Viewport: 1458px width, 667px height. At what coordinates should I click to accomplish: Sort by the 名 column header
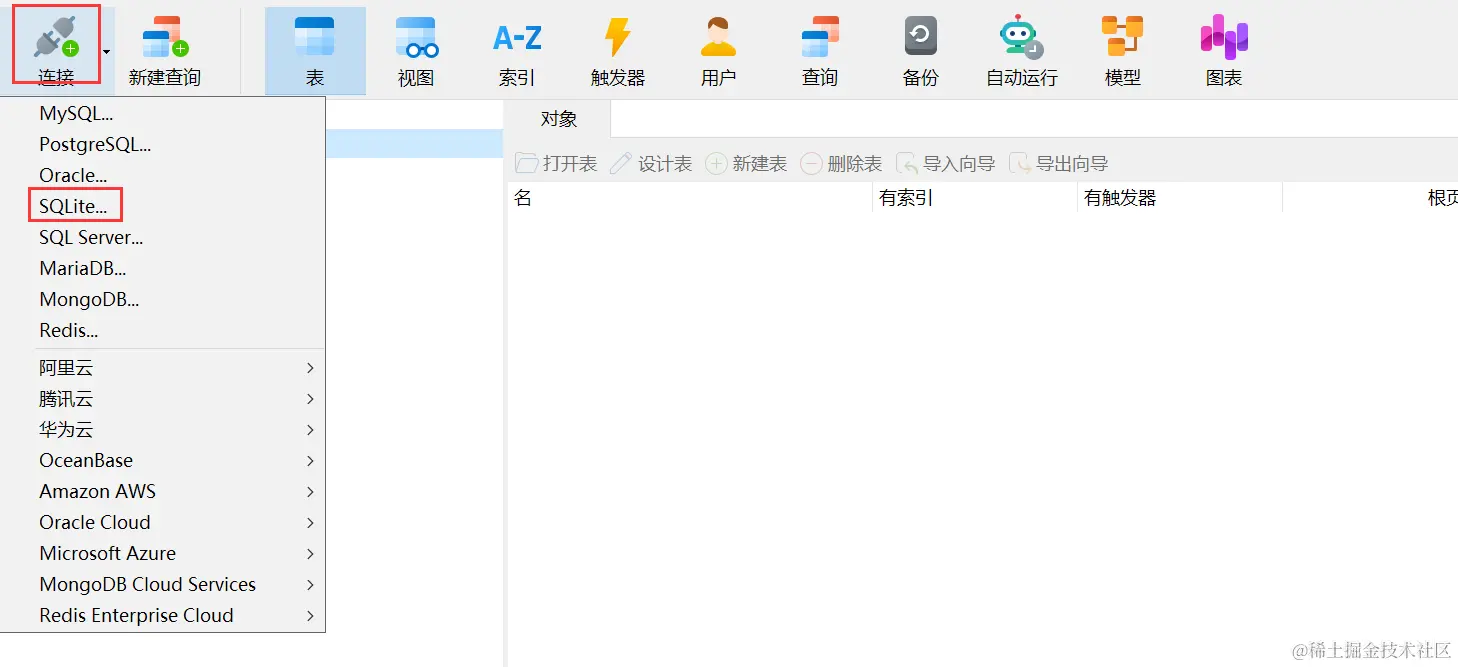(690, 198)
